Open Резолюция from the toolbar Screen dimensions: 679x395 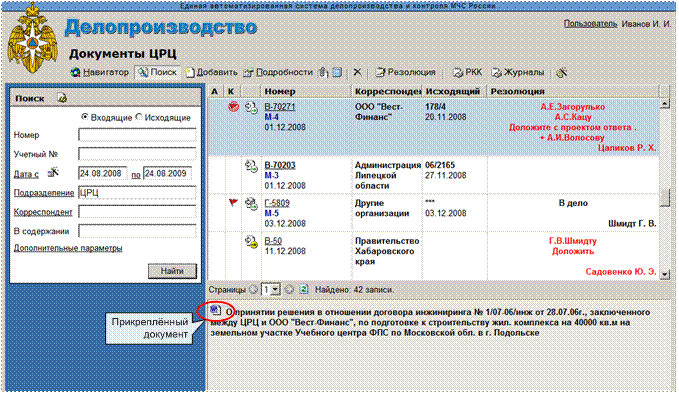pos(405,72)
